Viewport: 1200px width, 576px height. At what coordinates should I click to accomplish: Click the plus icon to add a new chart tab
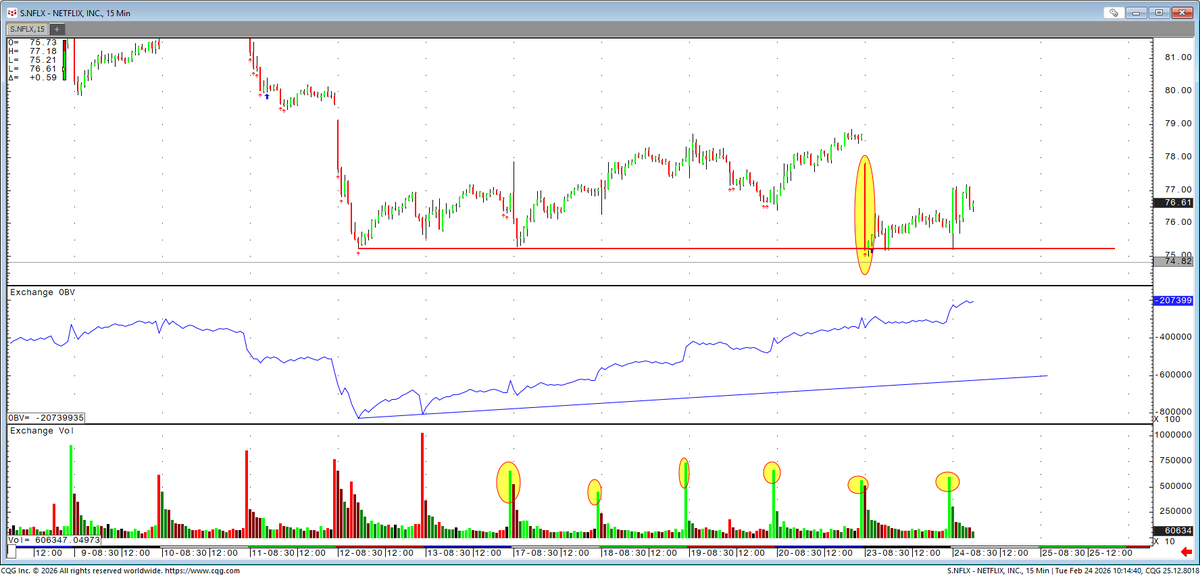(x=56, y=29)
